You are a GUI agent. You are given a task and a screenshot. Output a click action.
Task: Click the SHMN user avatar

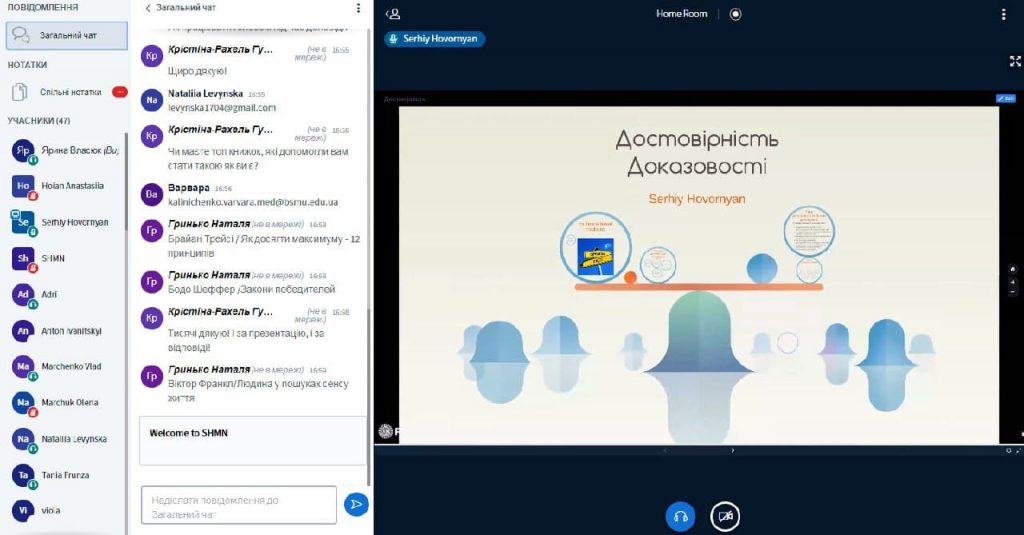point(24,258)
